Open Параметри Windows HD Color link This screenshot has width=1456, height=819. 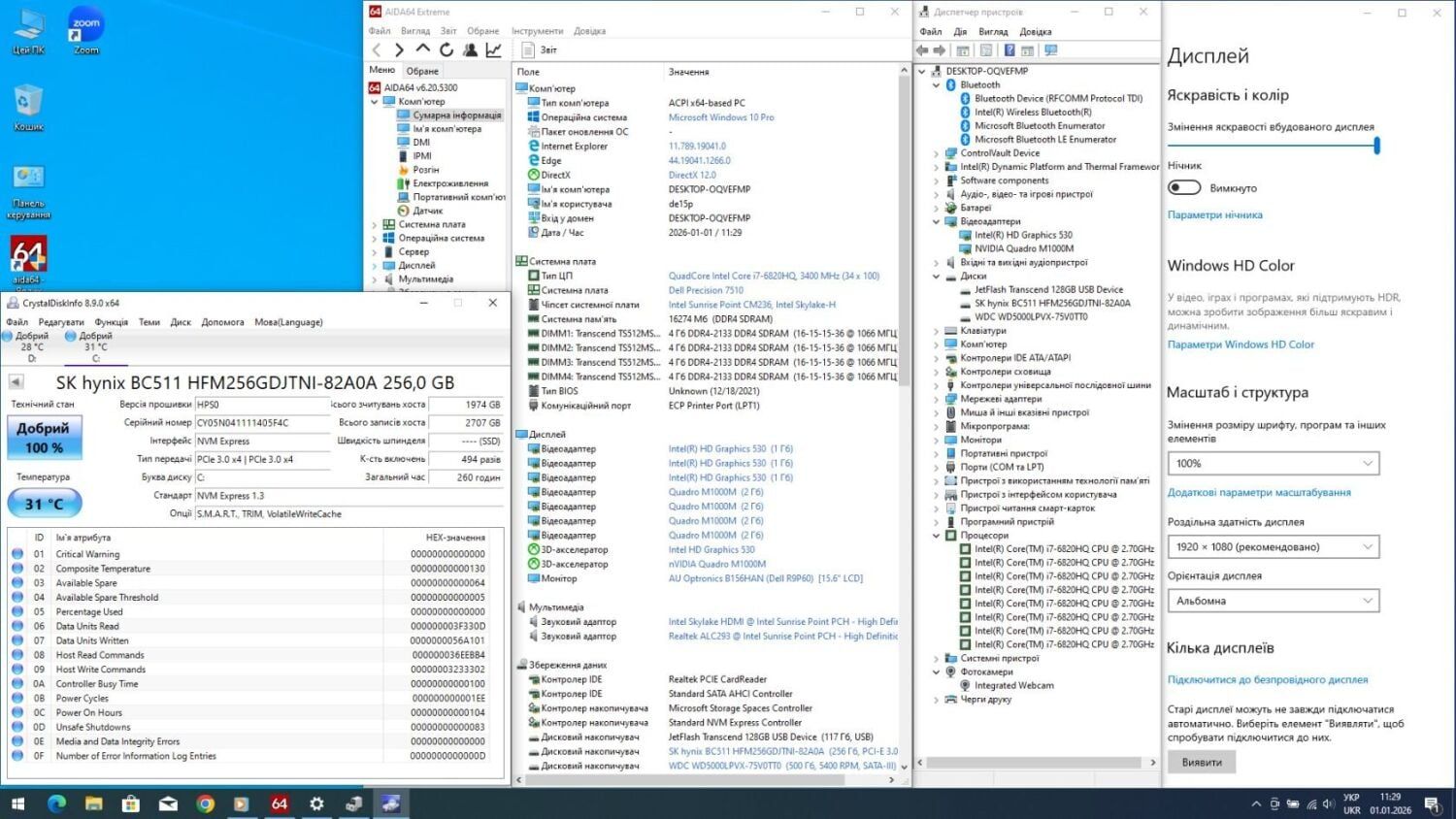(x=1241, y=344)
